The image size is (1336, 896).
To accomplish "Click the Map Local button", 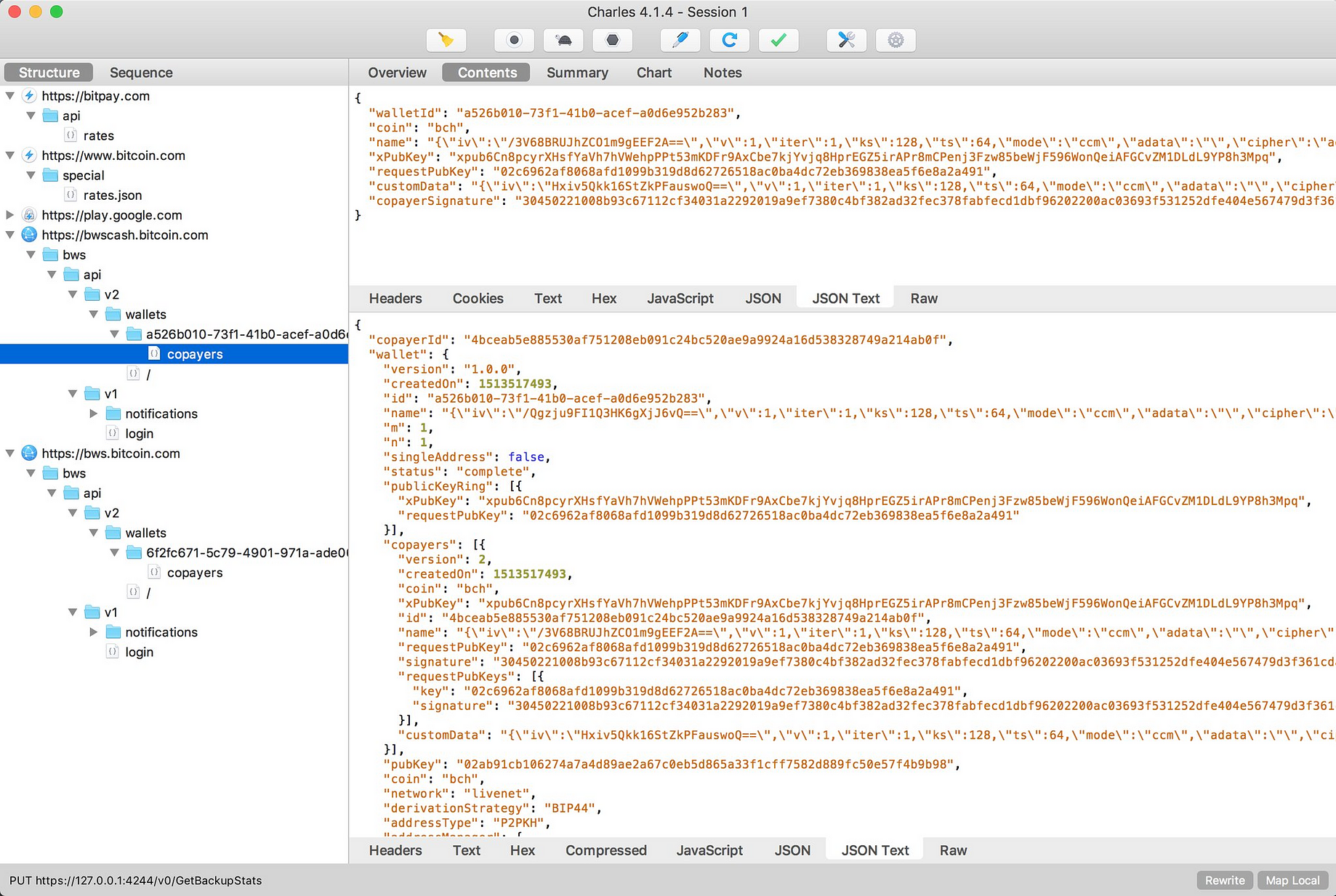I will (x=1292, y=880).
